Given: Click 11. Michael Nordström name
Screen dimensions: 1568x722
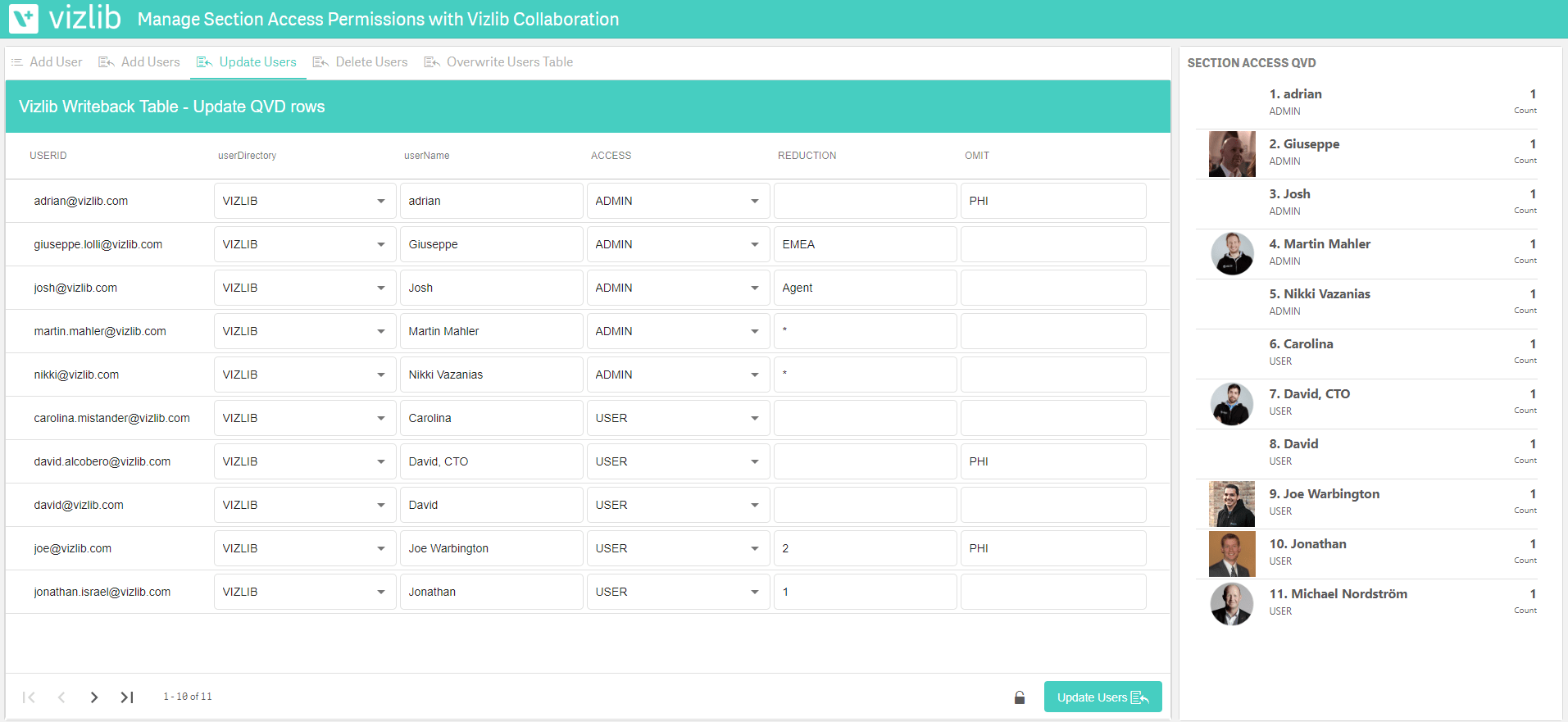Looking at the screenshot, I should pos(1338,594).
